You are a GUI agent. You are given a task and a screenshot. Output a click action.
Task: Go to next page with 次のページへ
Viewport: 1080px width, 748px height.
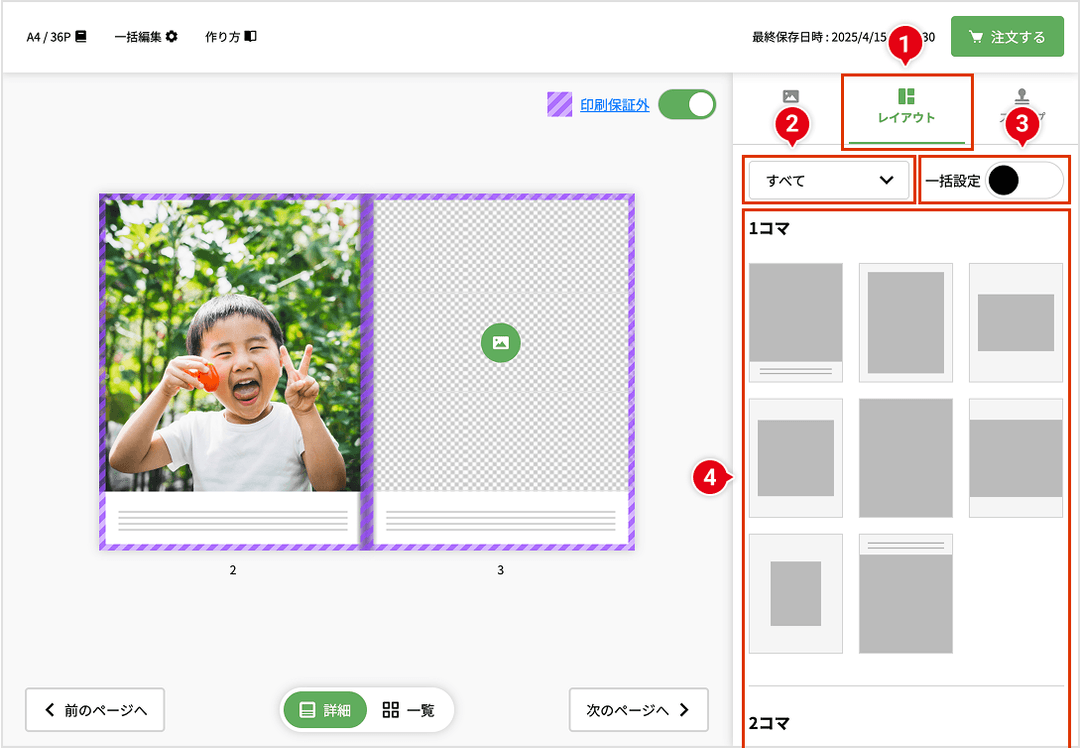click(x=638, y=710)
